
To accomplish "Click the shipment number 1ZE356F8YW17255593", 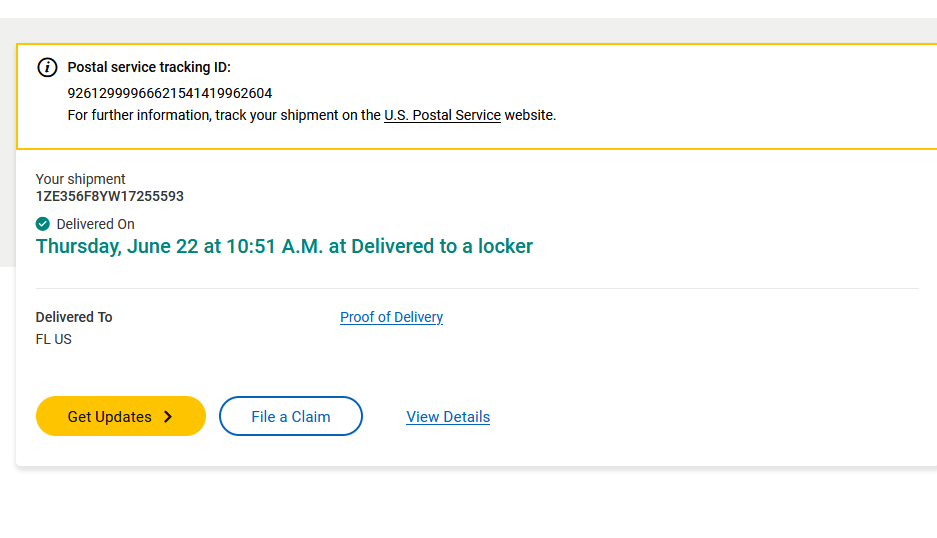I will (109, 196).
